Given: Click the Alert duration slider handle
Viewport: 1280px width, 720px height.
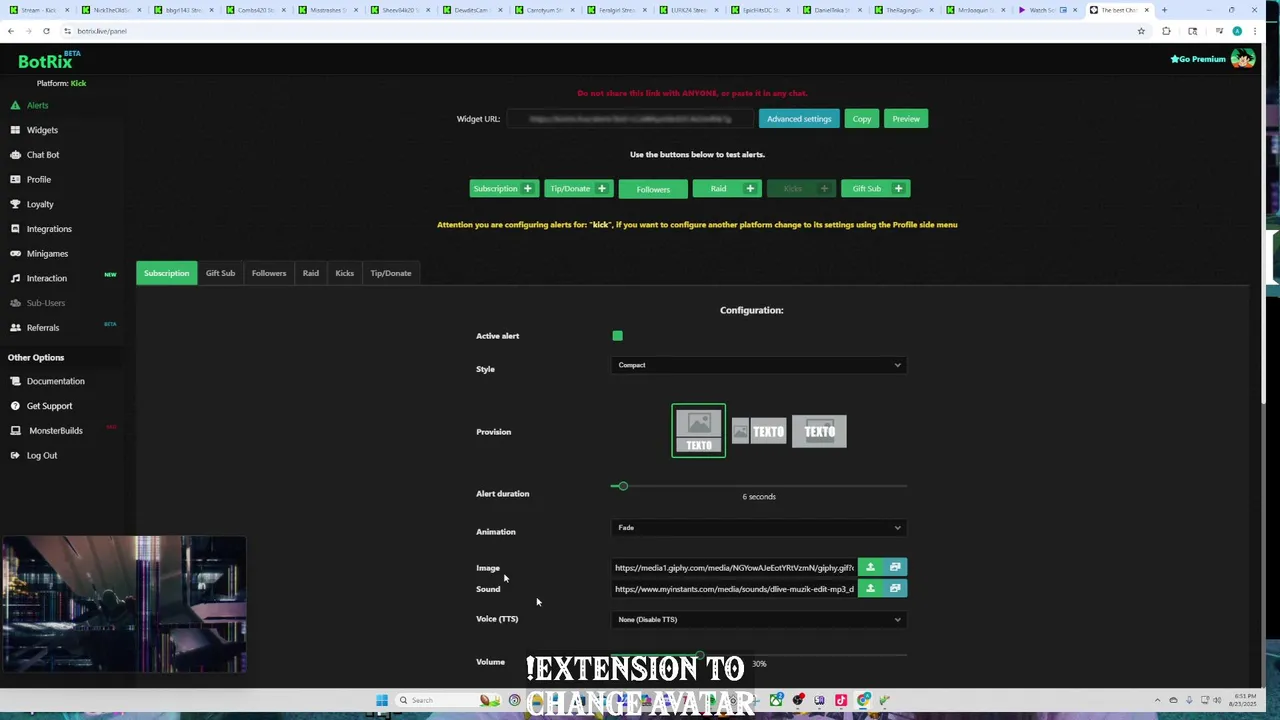Looking at the screenshot, I should click(x=622, y=486).
